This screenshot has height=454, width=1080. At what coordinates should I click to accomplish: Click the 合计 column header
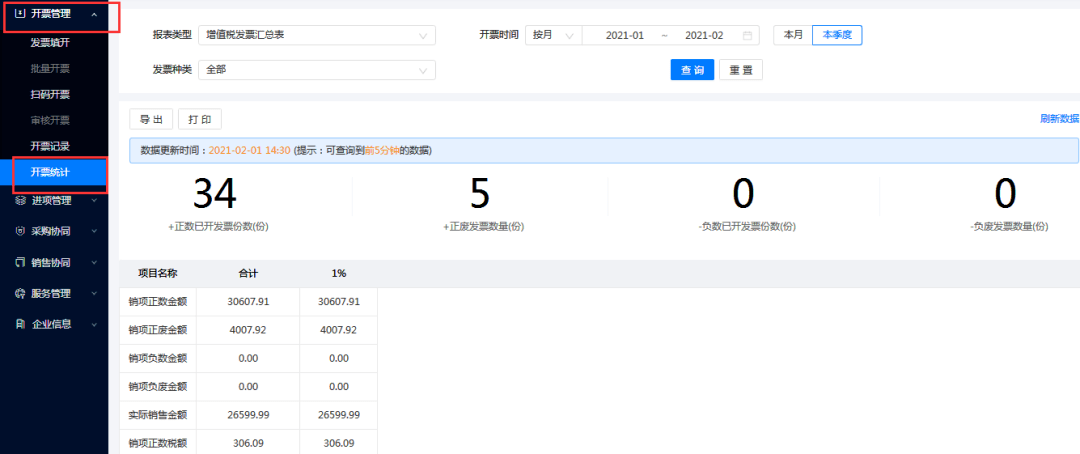pos(248,274)
